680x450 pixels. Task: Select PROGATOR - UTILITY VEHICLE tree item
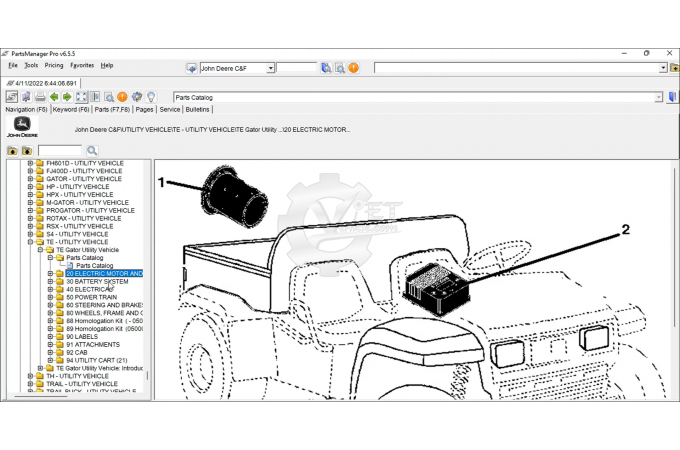(90, 210)
